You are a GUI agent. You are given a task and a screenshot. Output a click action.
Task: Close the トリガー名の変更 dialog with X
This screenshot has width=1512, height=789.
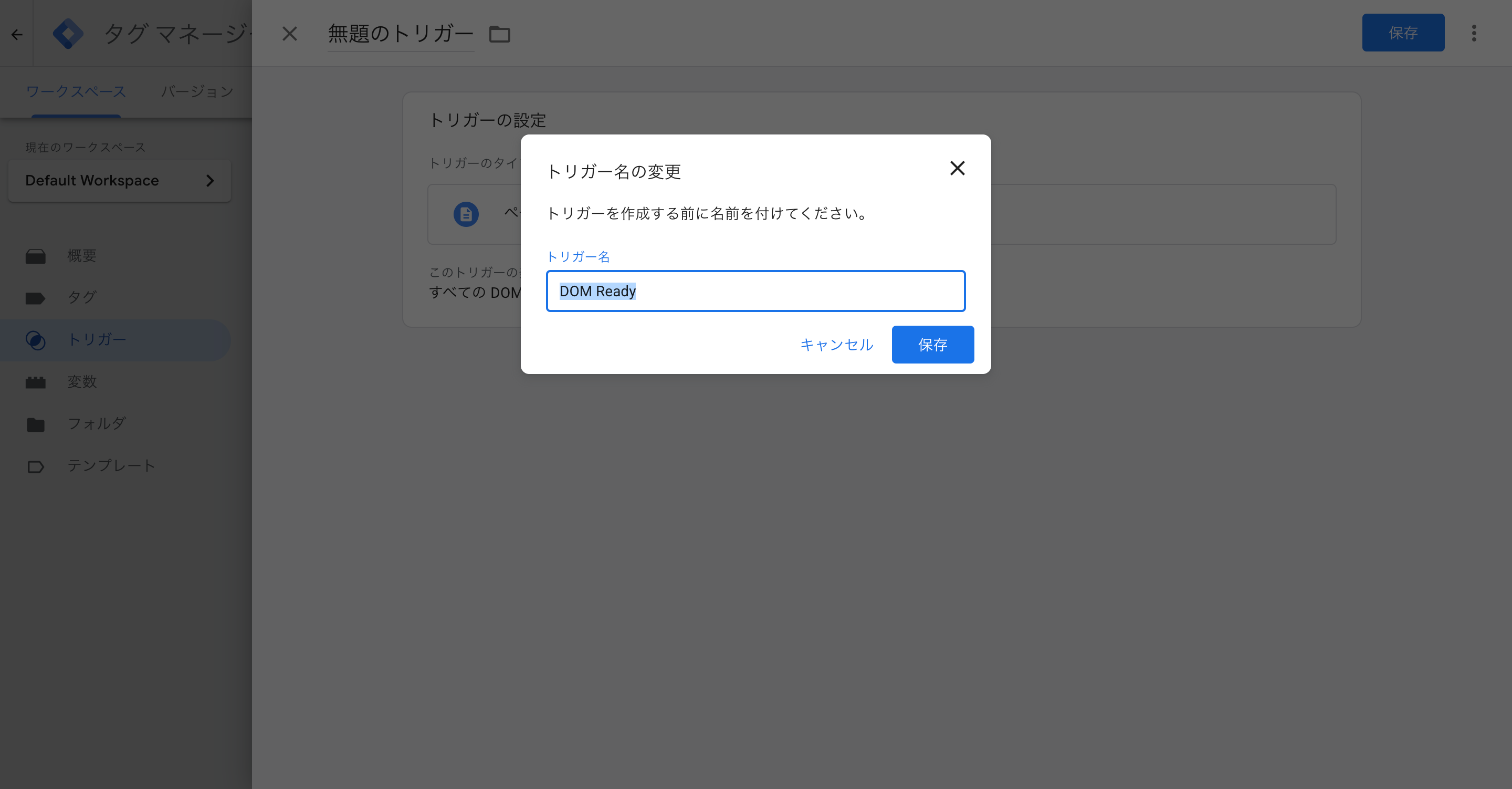[x=957, y=169]
